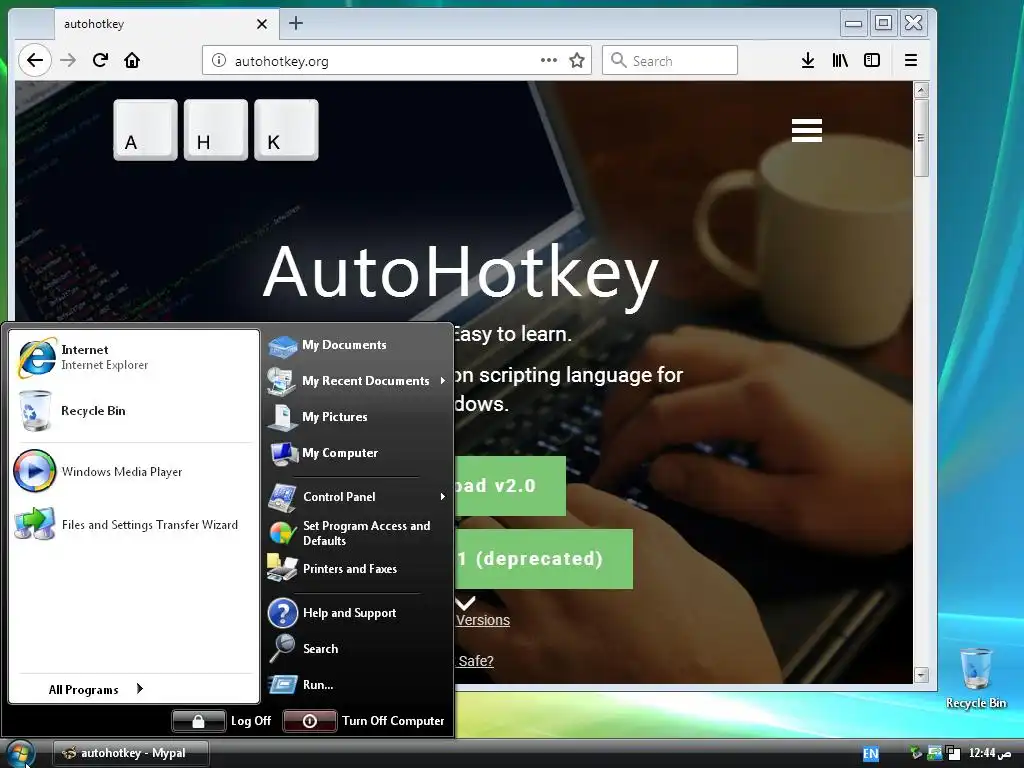The image size is (1024, 768).
Task: Select the autohotkey browser tab
Action: [166, 24]
